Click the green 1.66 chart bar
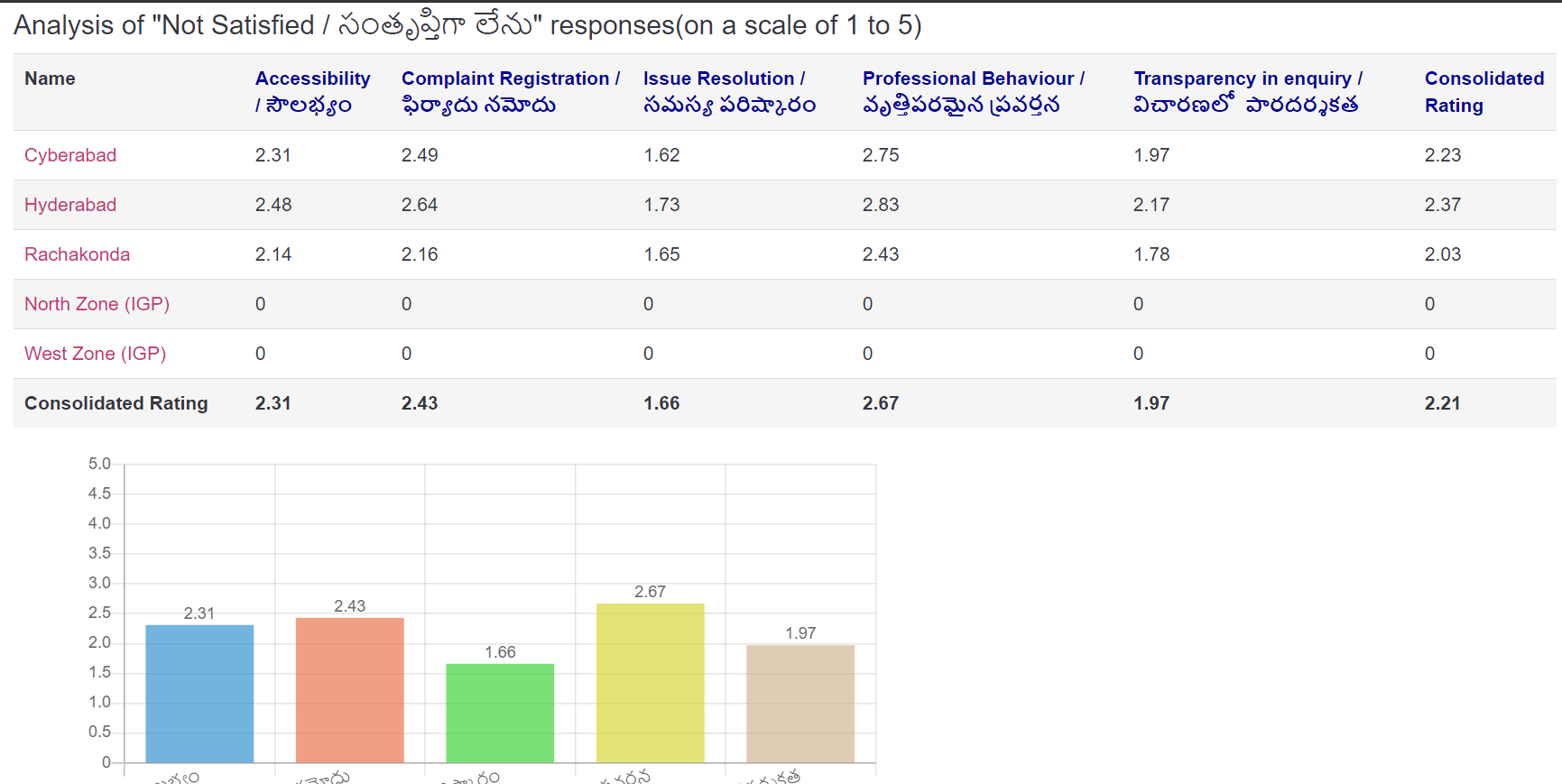This screenshot has width=1562, height=784. coord(500,713)
